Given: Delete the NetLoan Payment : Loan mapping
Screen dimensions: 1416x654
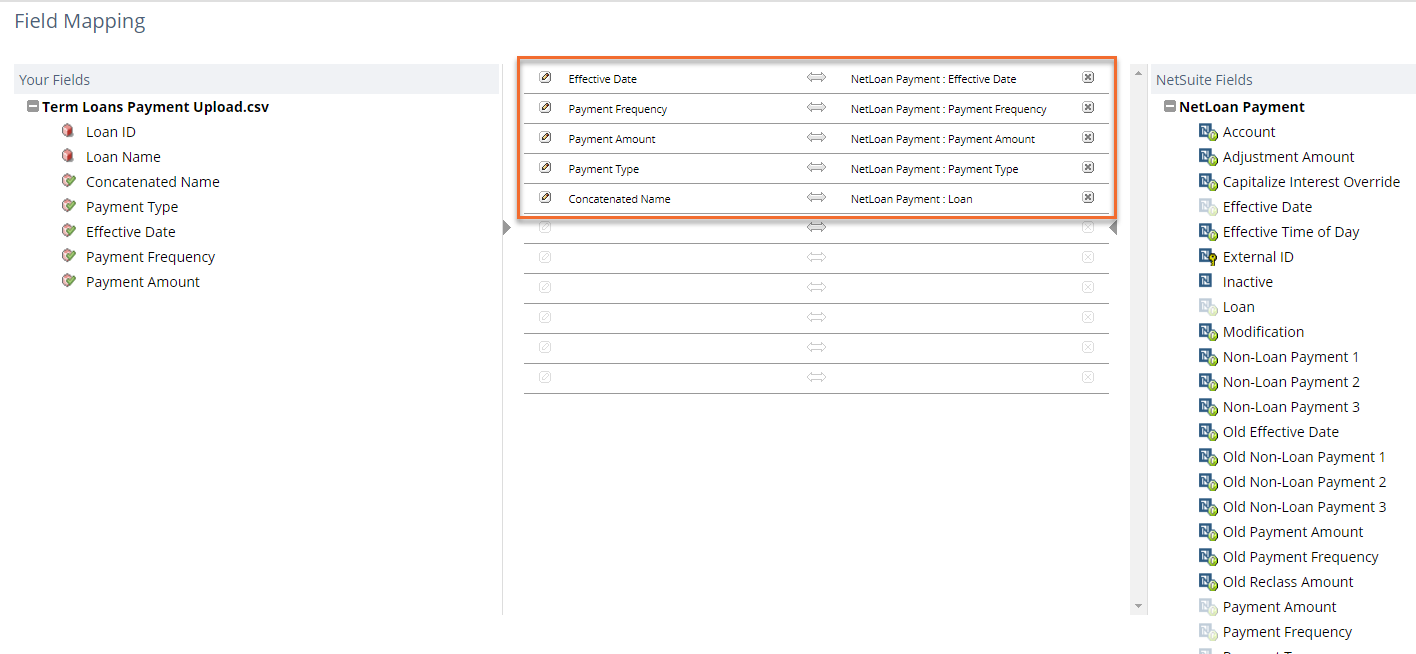Looking at the screenshot, I should tap(1088, 198).
